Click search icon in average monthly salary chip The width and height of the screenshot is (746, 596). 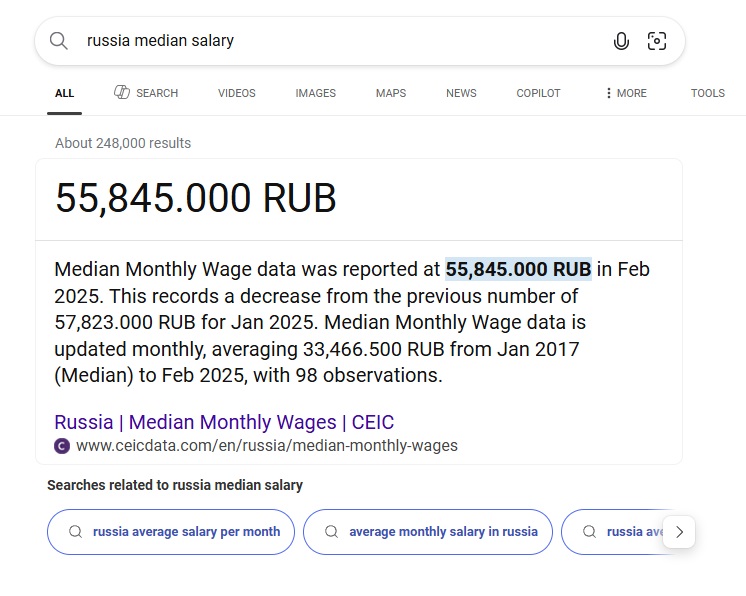(332, 531)
